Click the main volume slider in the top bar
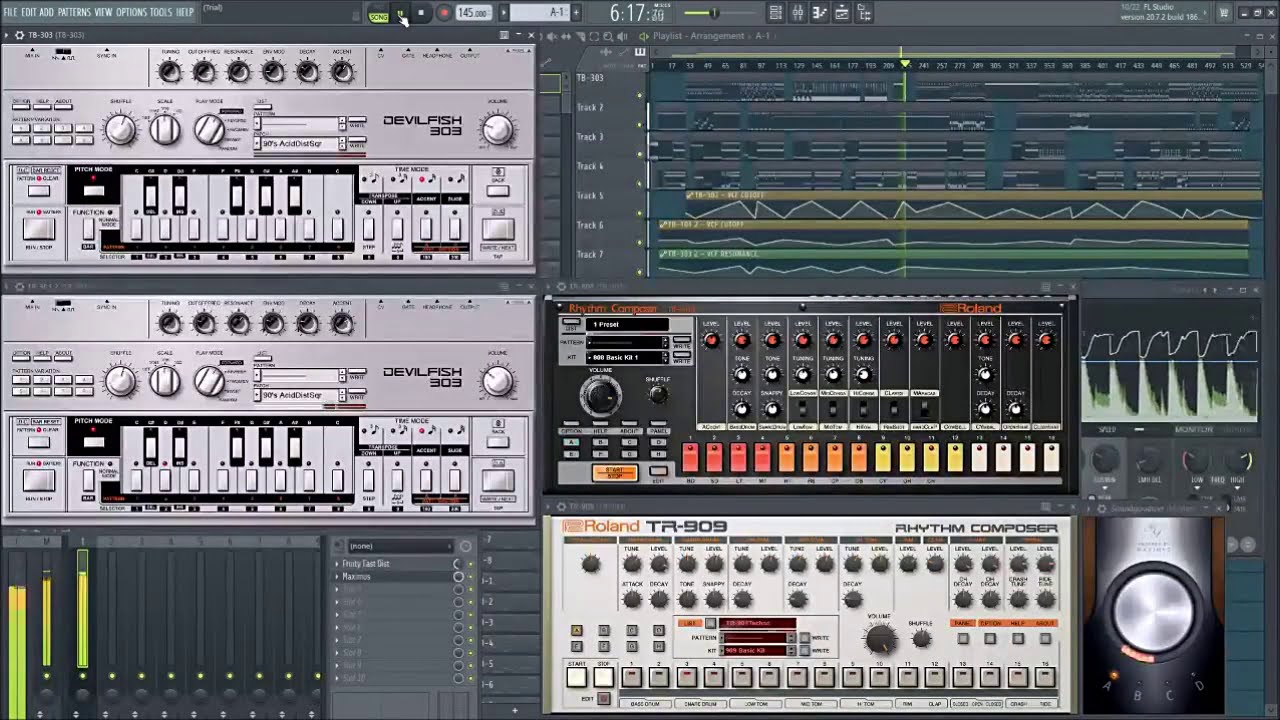The height and width of the screenshot is (720, 1280). pos(716,13)
